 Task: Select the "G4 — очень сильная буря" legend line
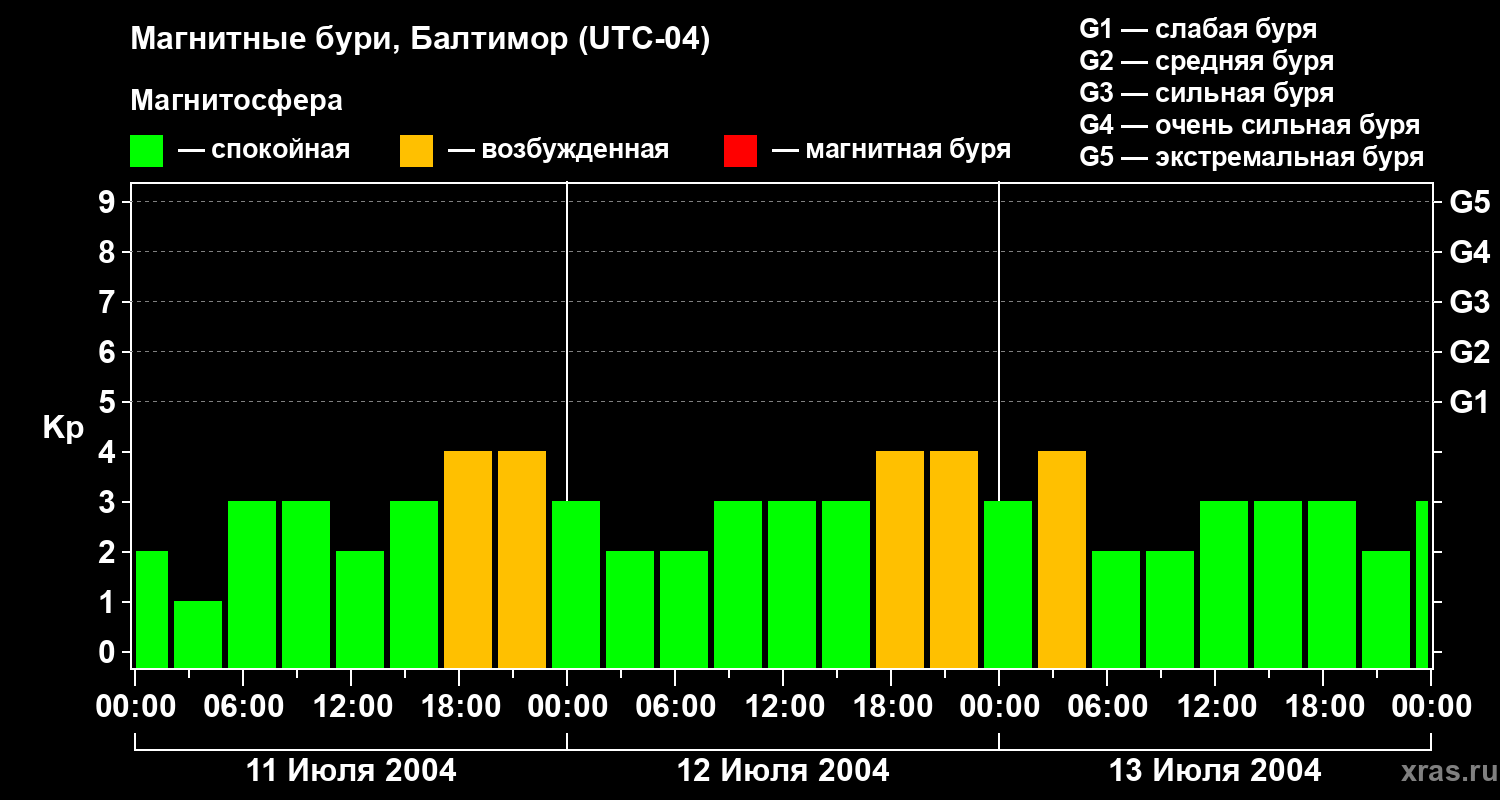[x=1249, y=126]
